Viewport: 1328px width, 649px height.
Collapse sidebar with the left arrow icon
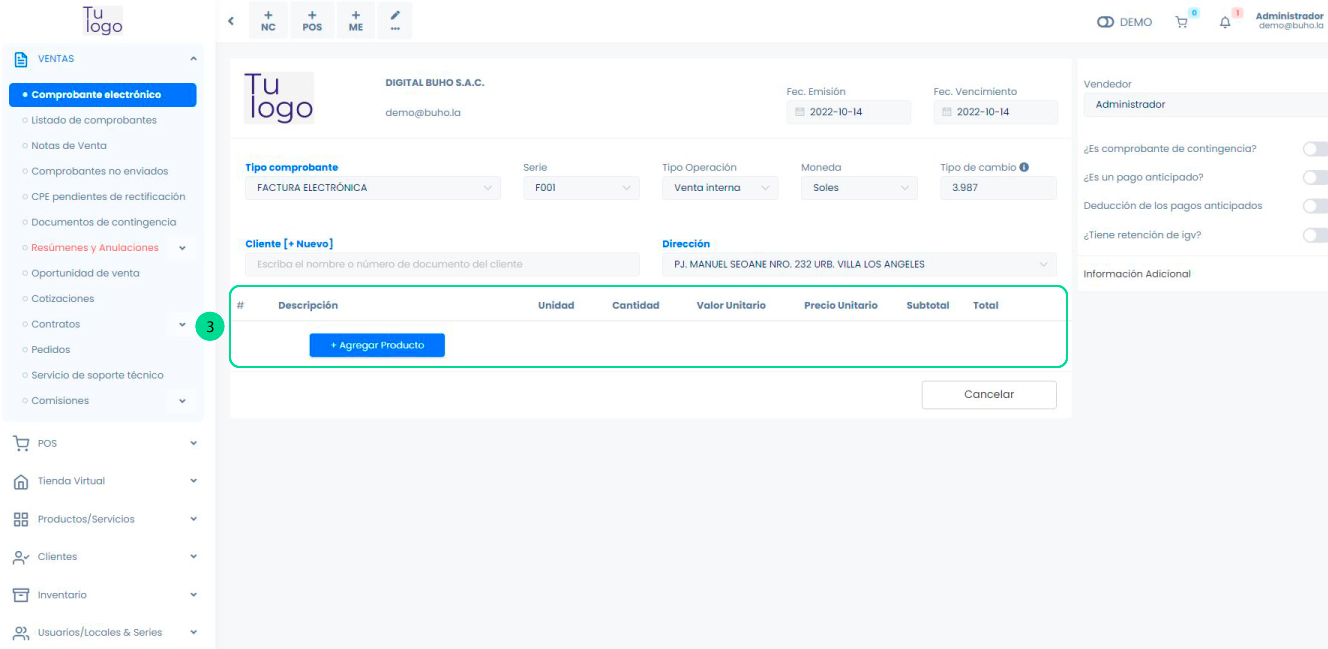pos(231,21)
